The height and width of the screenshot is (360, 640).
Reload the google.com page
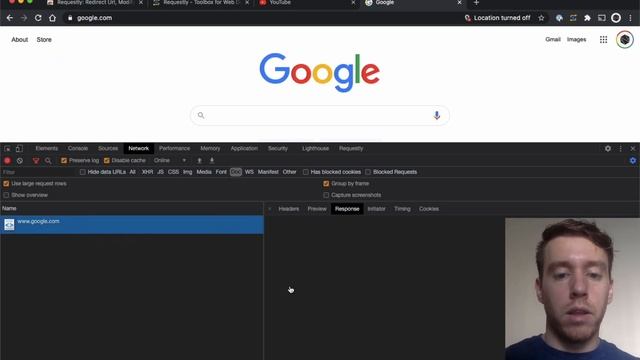[x=38, y=18]
